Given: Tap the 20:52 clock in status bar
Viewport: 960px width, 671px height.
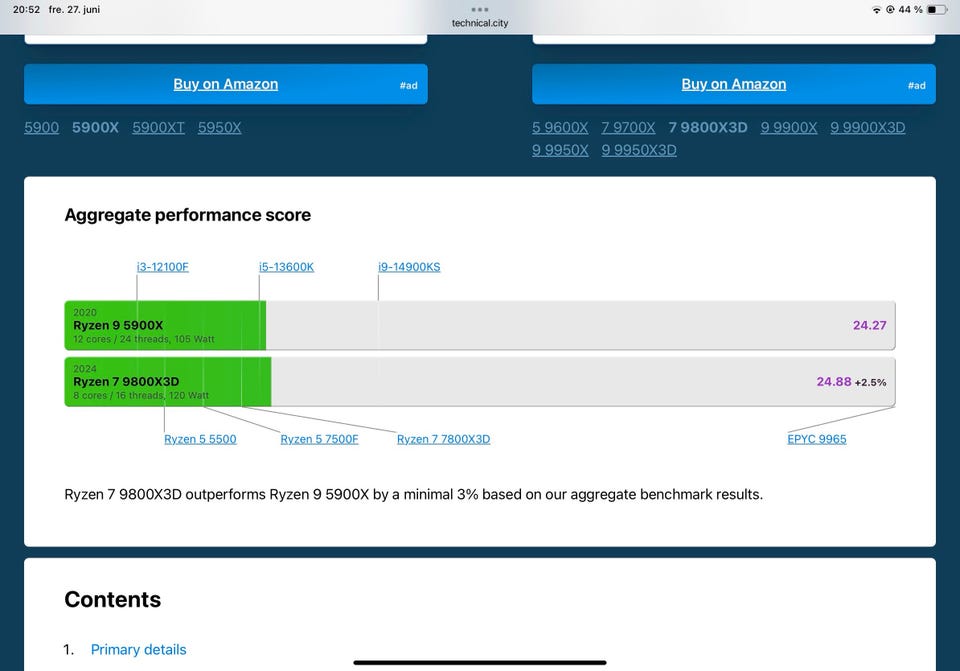Looking at the screenshot, I should (26, 10).
